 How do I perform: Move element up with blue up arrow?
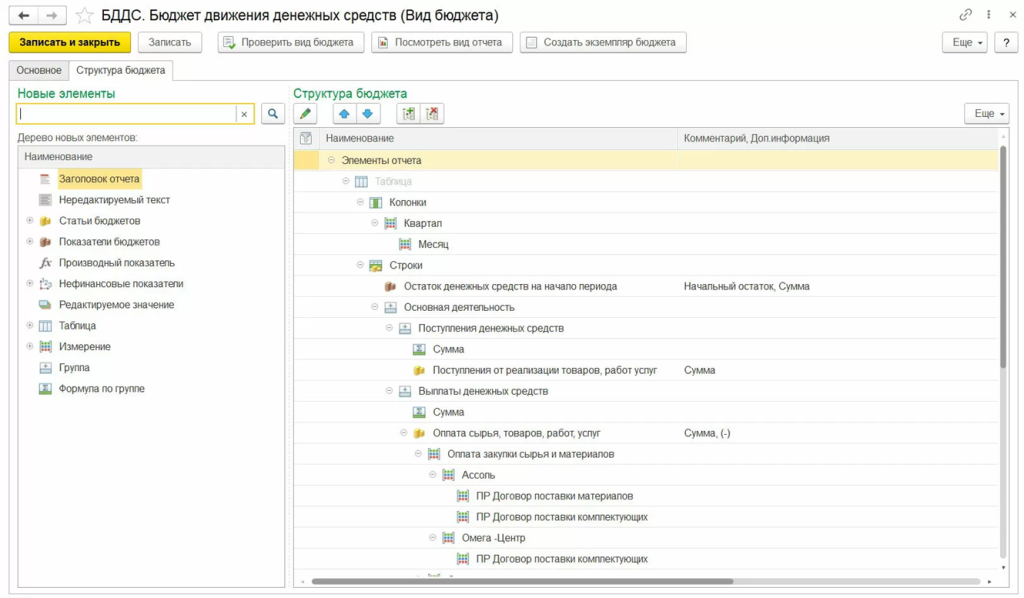point(345,114)
